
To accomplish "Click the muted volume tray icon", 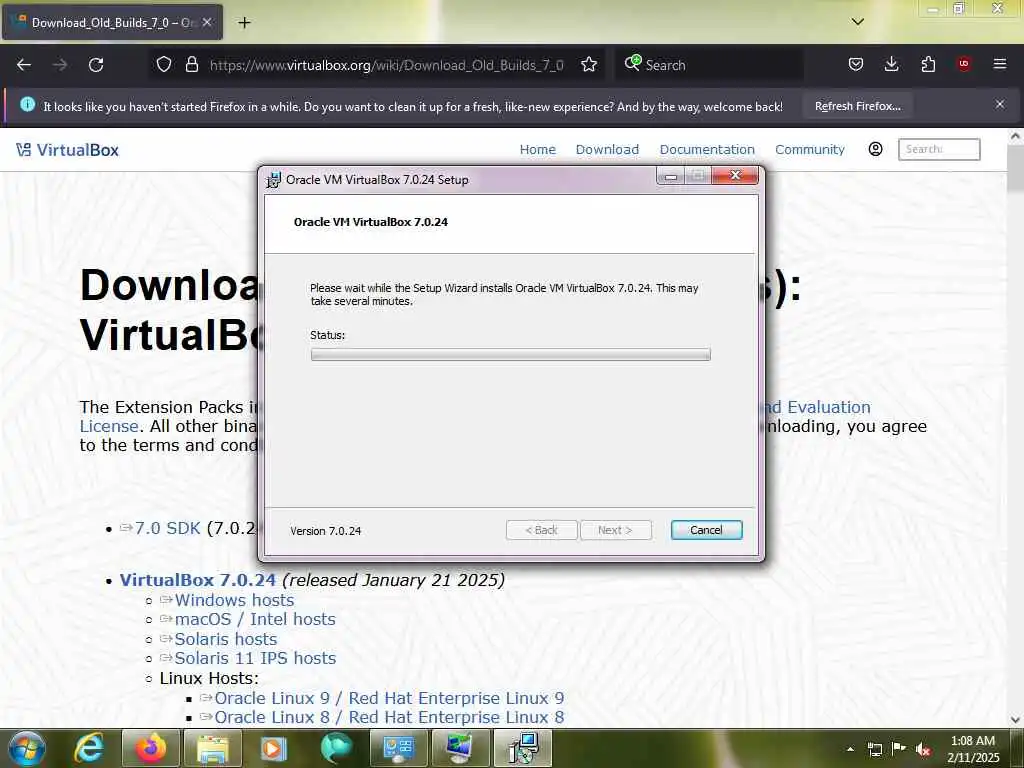I will pos(923,749).
